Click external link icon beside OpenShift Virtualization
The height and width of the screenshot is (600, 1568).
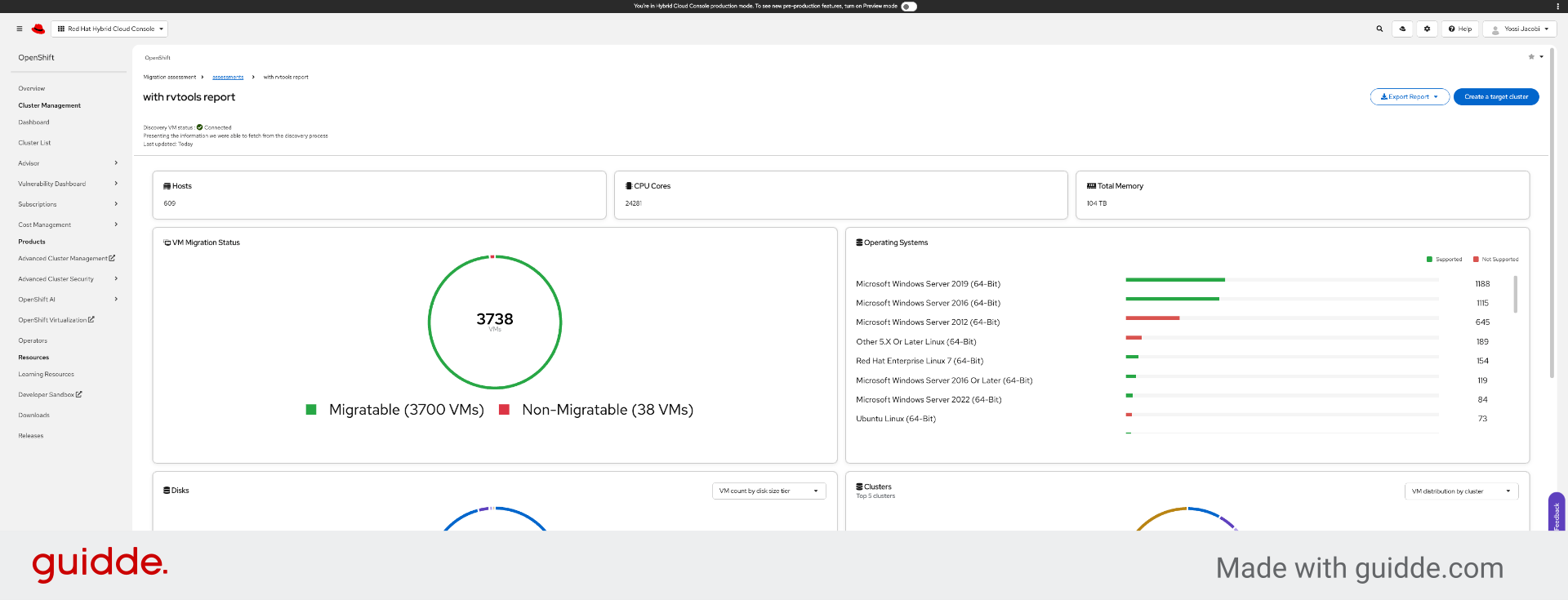[x=91, y=319]
